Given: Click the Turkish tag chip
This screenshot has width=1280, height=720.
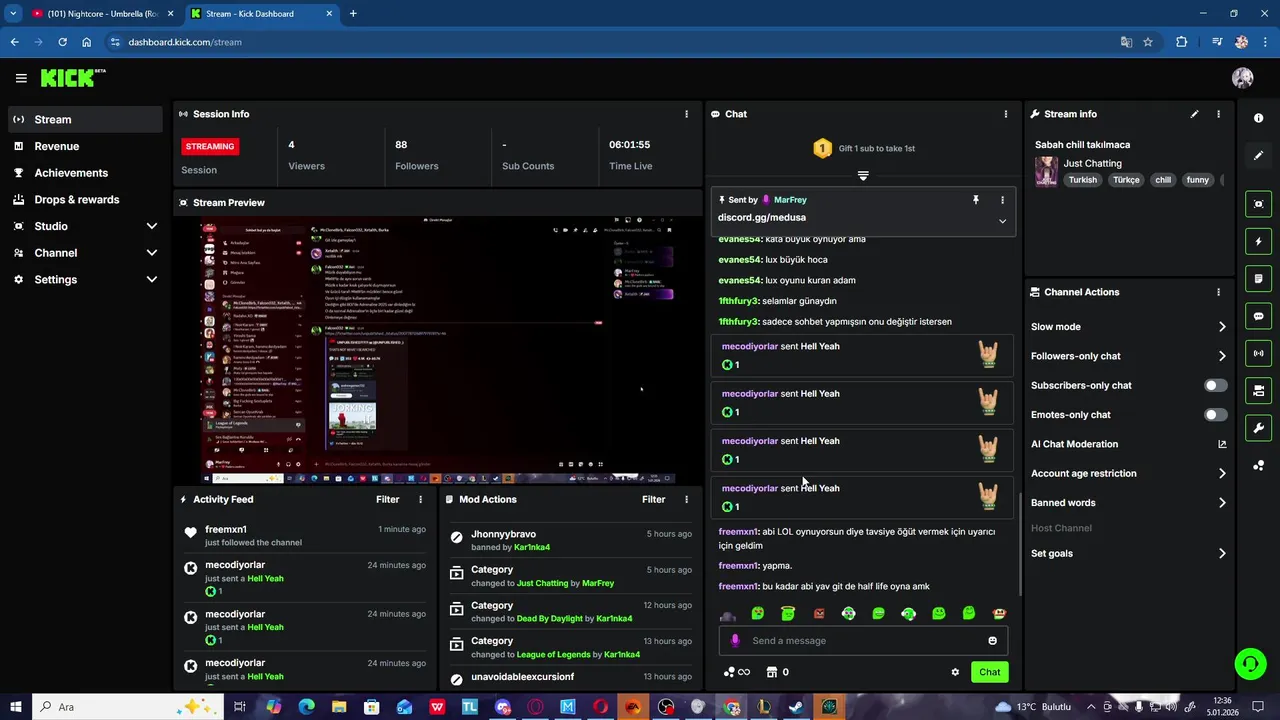Looking at the screenshot, I should coord(1082,180).
